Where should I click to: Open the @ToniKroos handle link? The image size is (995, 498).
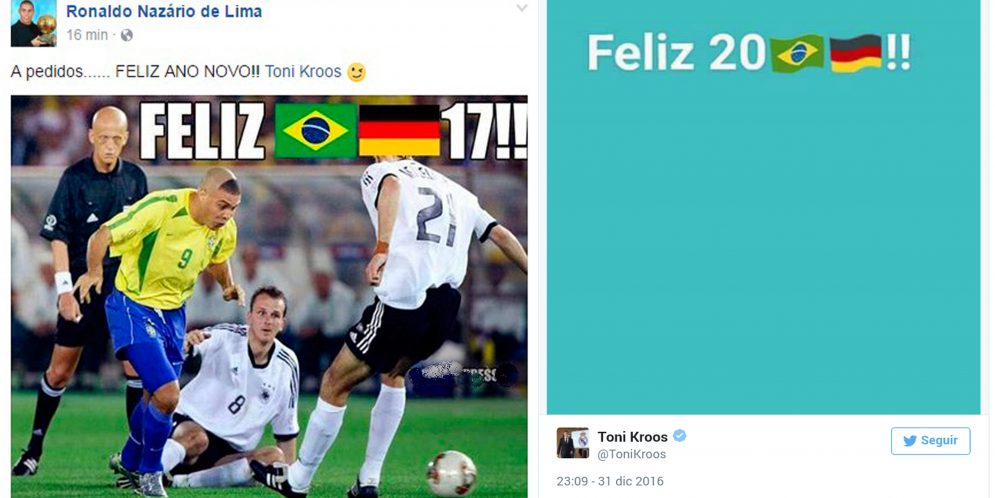tap(632, 454)
